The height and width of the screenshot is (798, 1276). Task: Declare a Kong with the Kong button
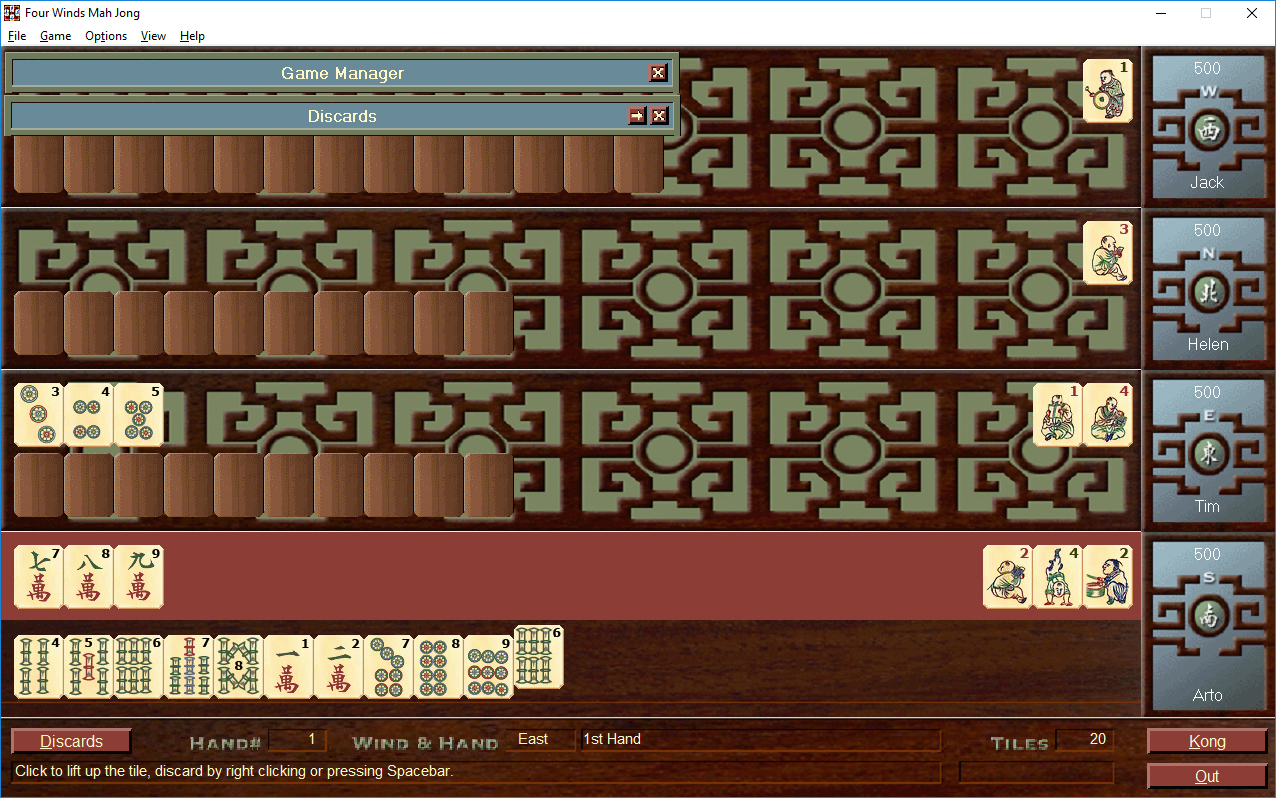(x=1207, y=741)
